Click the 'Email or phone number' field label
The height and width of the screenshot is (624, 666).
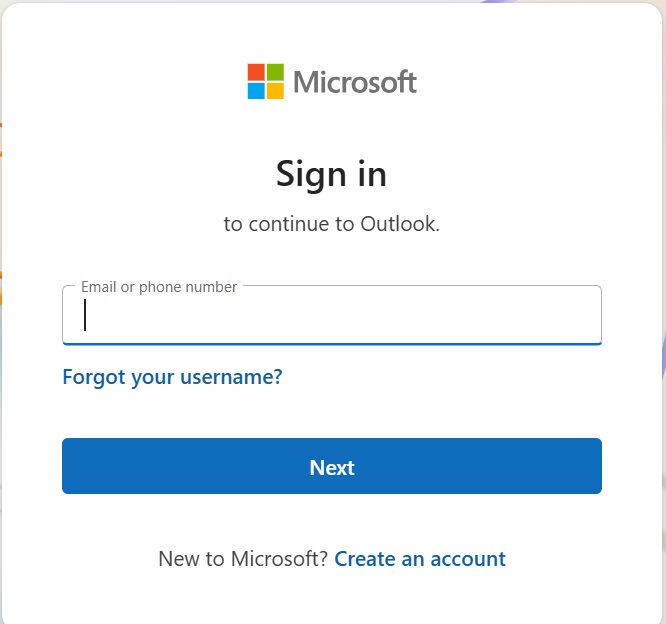pyautogui.click(x=159, y=287)
